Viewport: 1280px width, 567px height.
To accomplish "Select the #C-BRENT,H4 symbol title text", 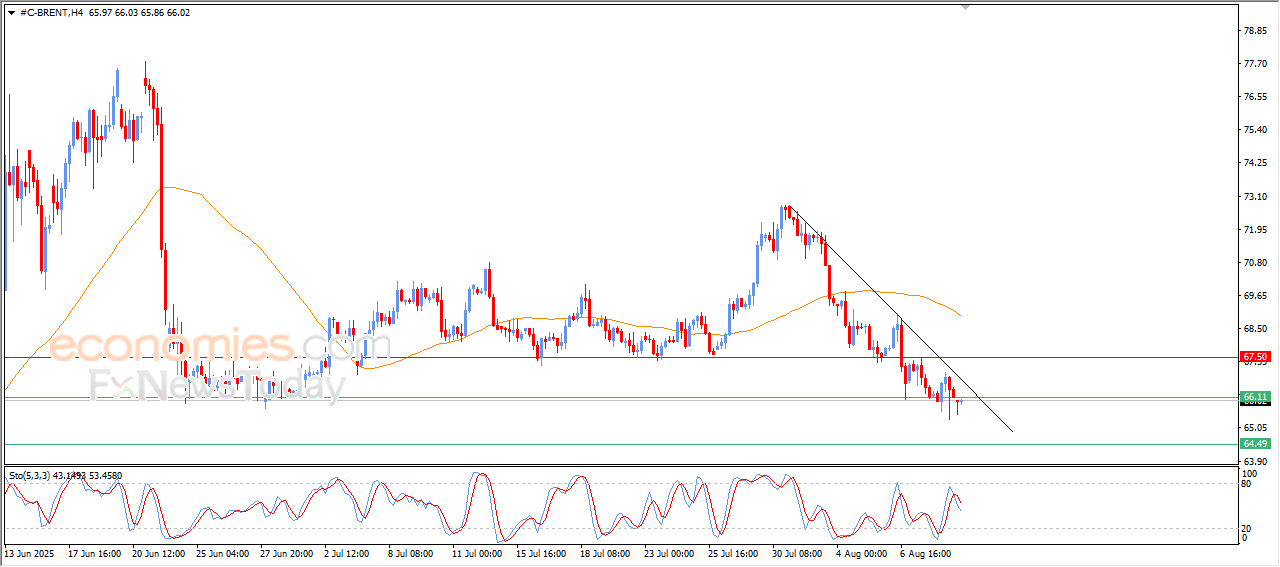I will coord(52,12).
